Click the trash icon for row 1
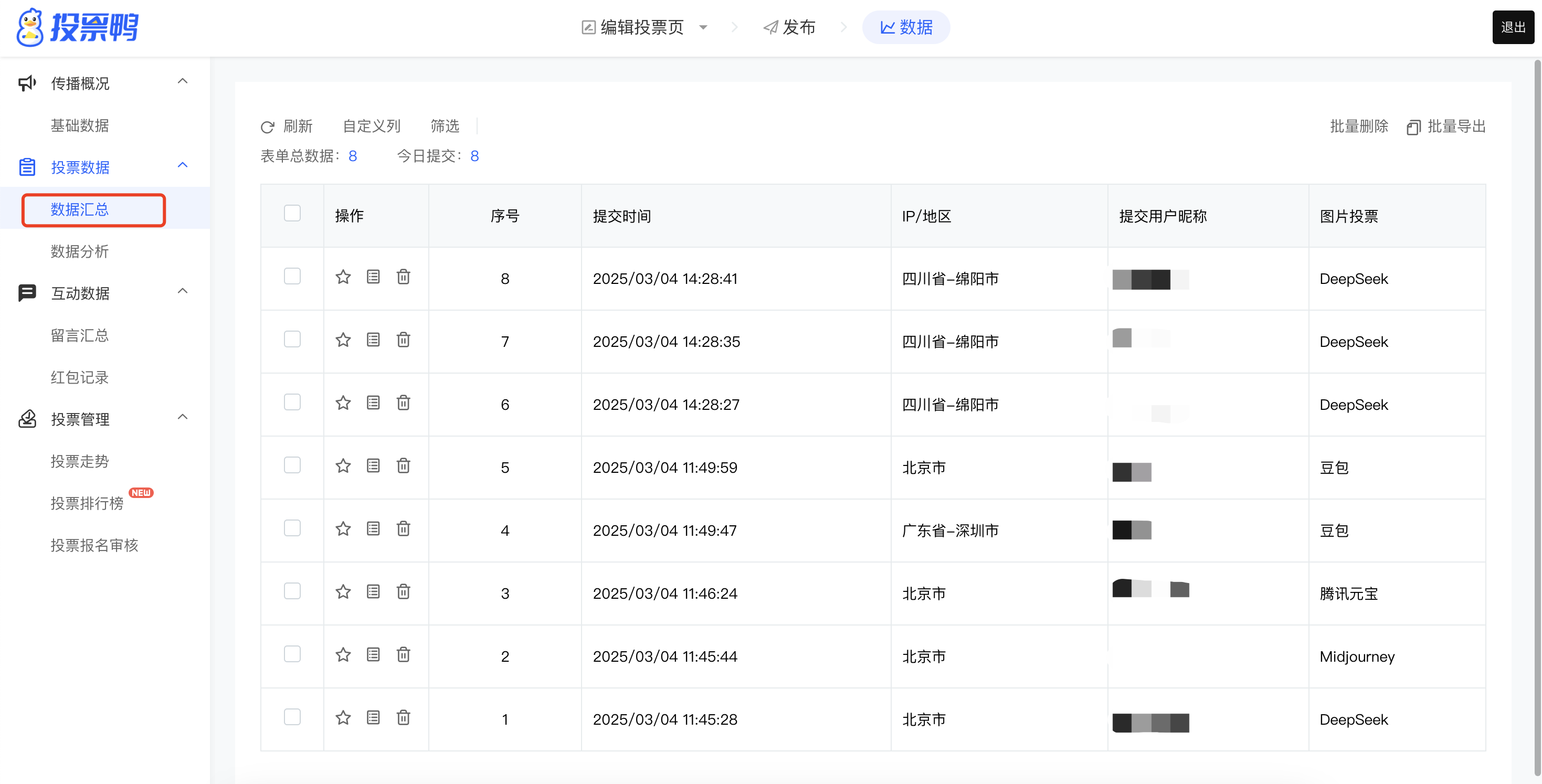This screenshot has width=1542, height=784. (404, 717)
